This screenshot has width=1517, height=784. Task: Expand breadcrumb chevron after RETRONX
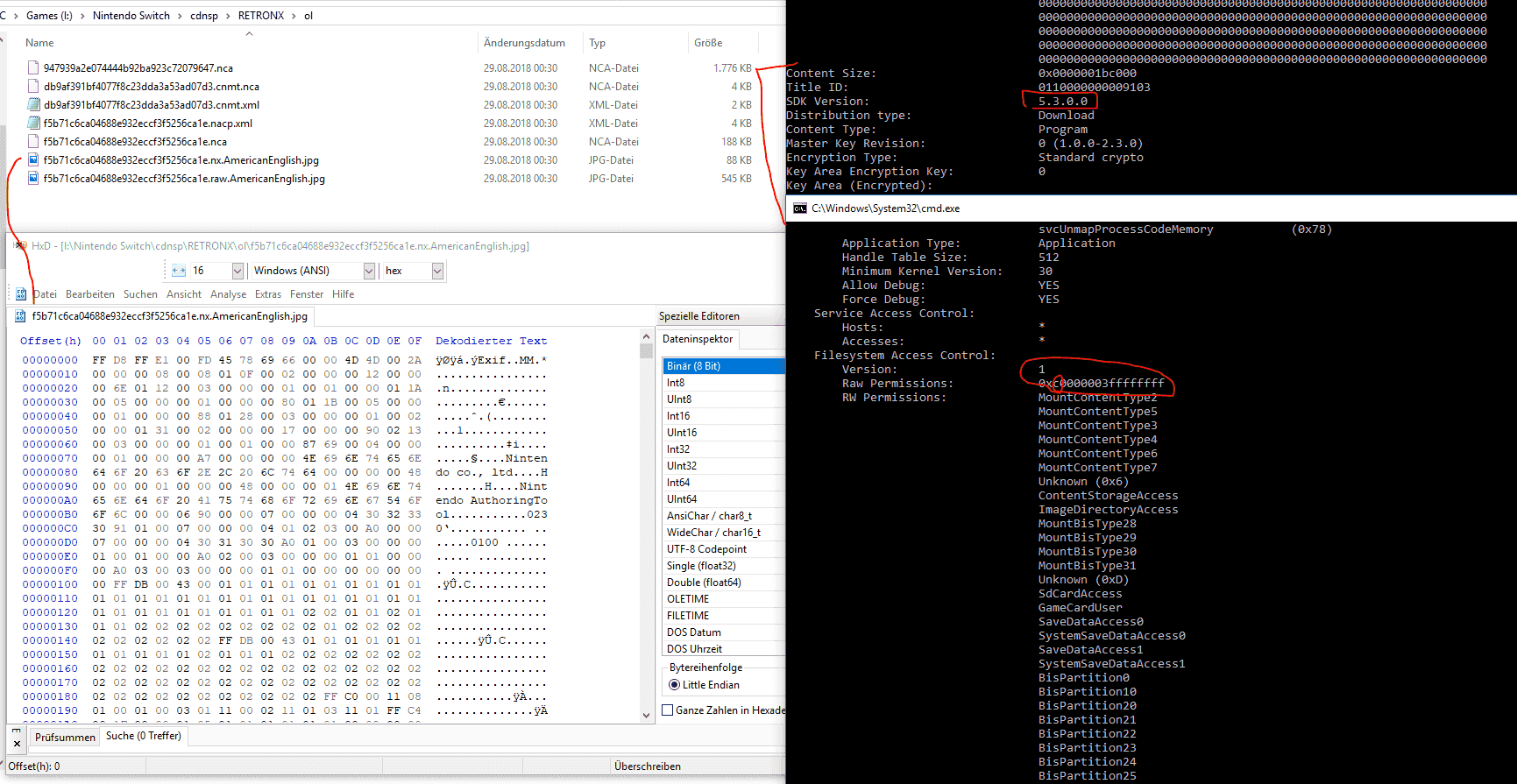pyautogui.click(x=294, y=15)
